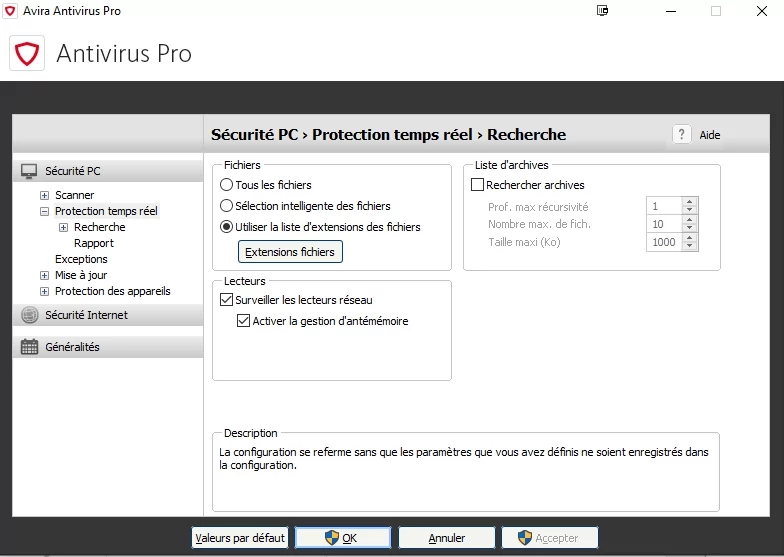Increase Taille maxi (Ko) value
The width and height of the screenshot is (784, 557).
click(690, 238)
